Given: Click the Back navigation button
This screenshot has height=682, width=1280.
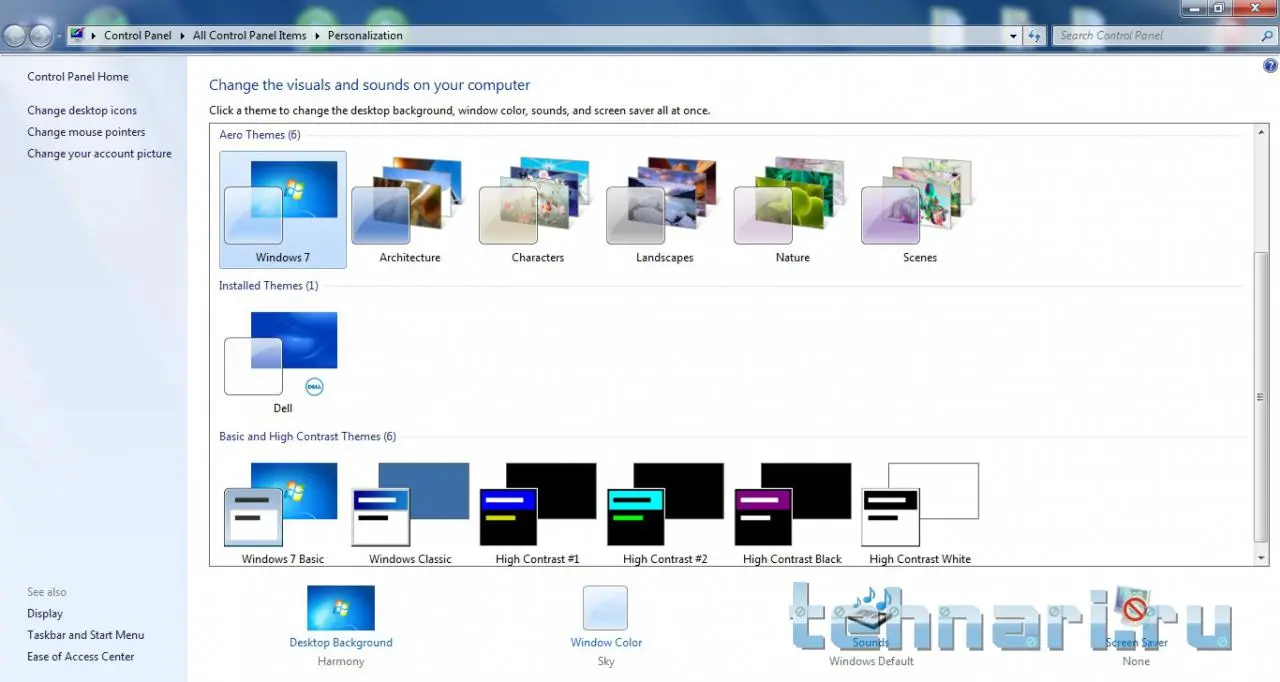Looking at the screenshot, I should point(14,36).
